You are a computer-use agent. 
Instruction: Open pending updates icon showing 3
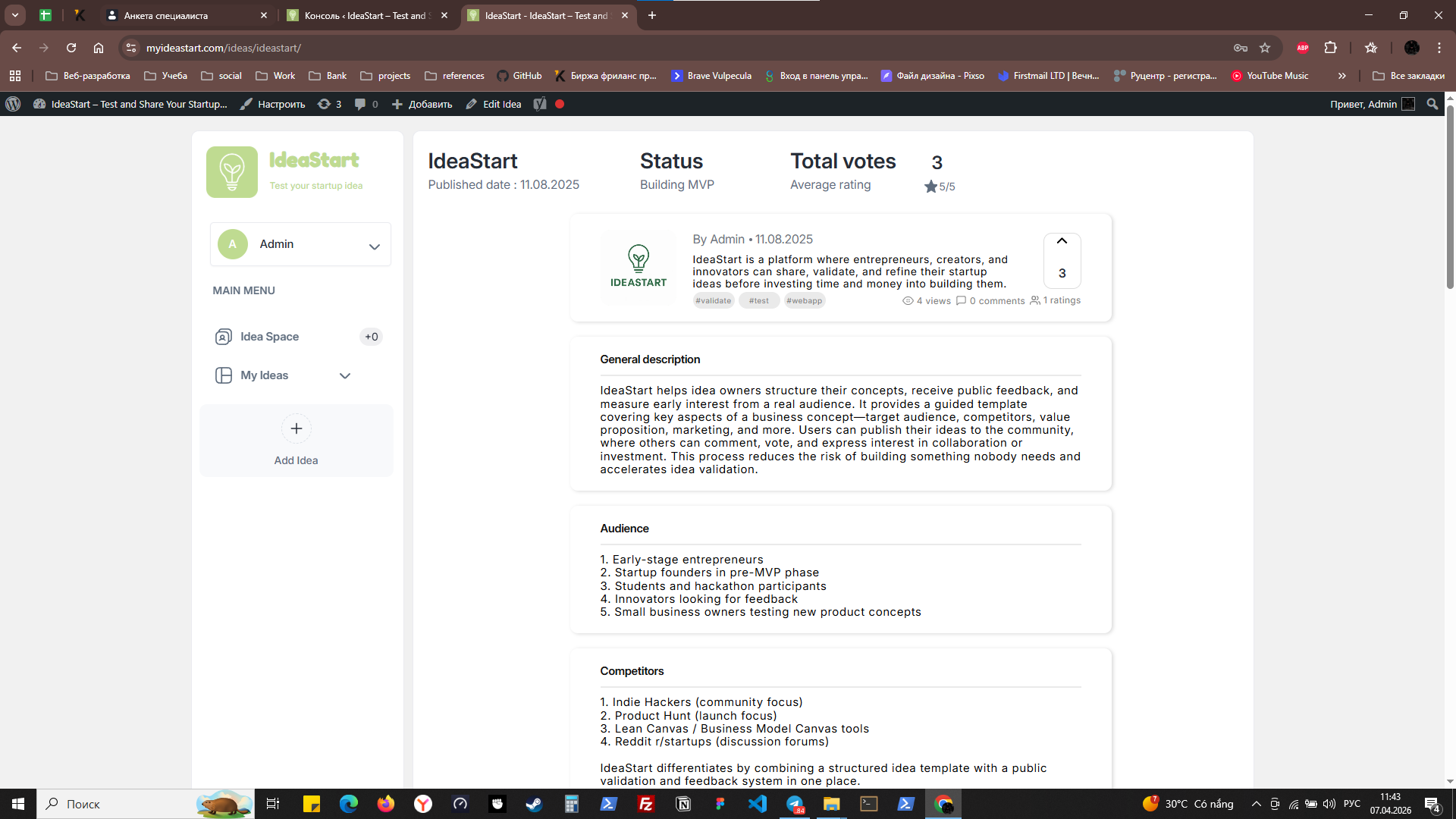coord(329,104)
